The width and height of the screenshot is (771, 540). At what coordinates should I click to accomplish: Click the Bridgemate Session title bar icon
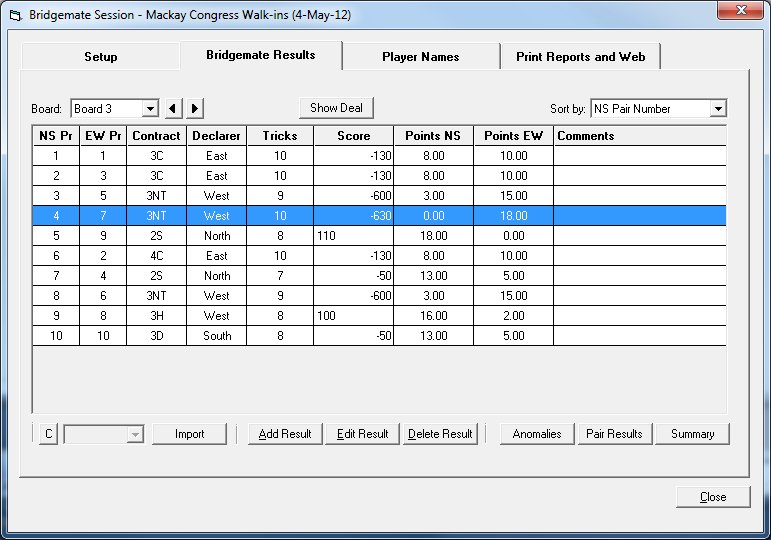click(16, 15)
